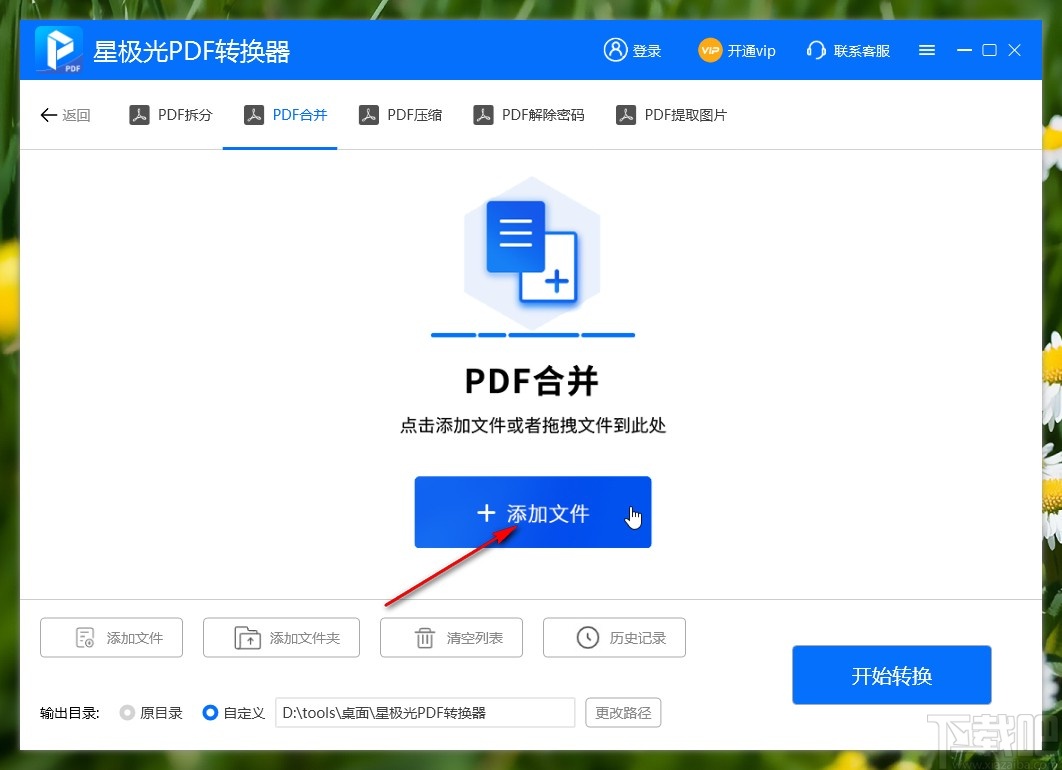Screen dimensions: 1062x770
Task: Click the 开始转换 button
Action: [x=891, y=675]
